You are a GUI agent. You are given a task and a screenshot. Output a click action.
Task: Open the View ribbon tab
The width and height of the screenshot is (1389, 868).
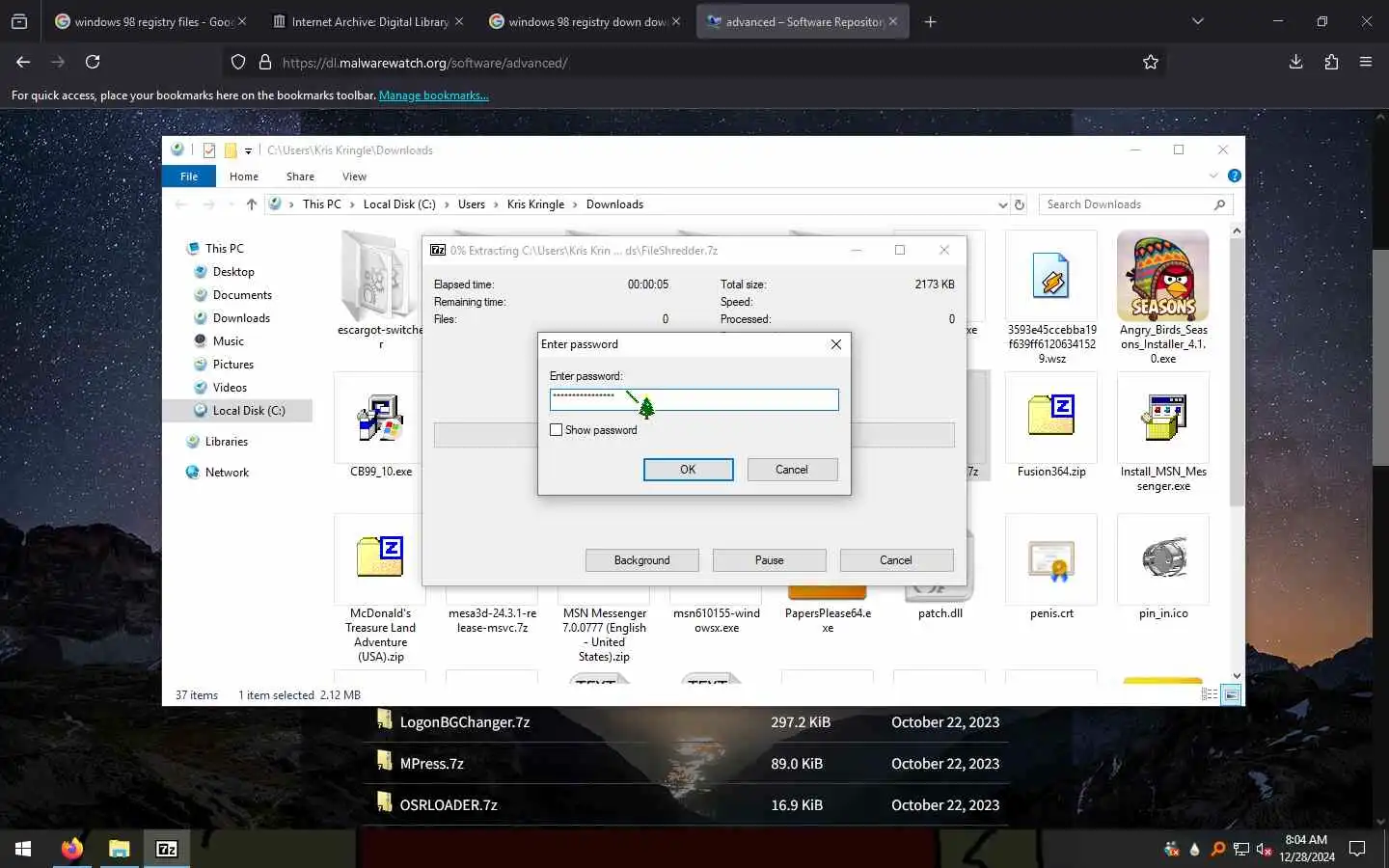coord(354,176)
